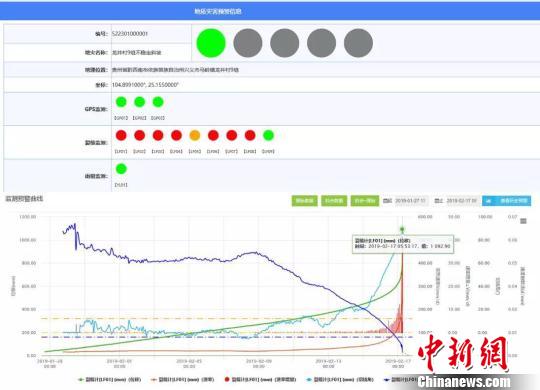The width and height of the screenshot is (540, 390).
Task: Toggle navy blue series legend entry
Action: 401,379
